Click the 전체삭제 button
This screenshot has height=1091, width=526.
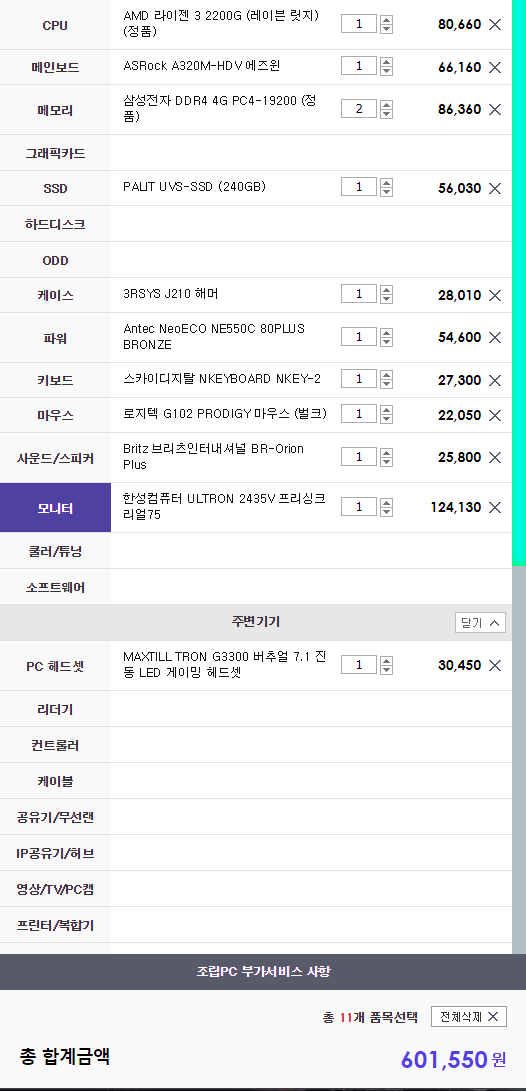pos(469,1017)
